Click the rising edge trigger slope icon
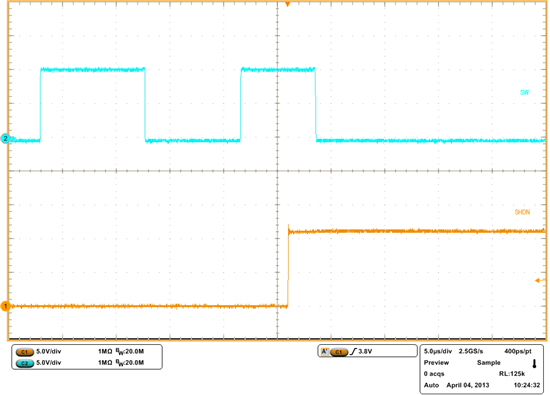The image size is (550, 395). click(x=353, y=351)
